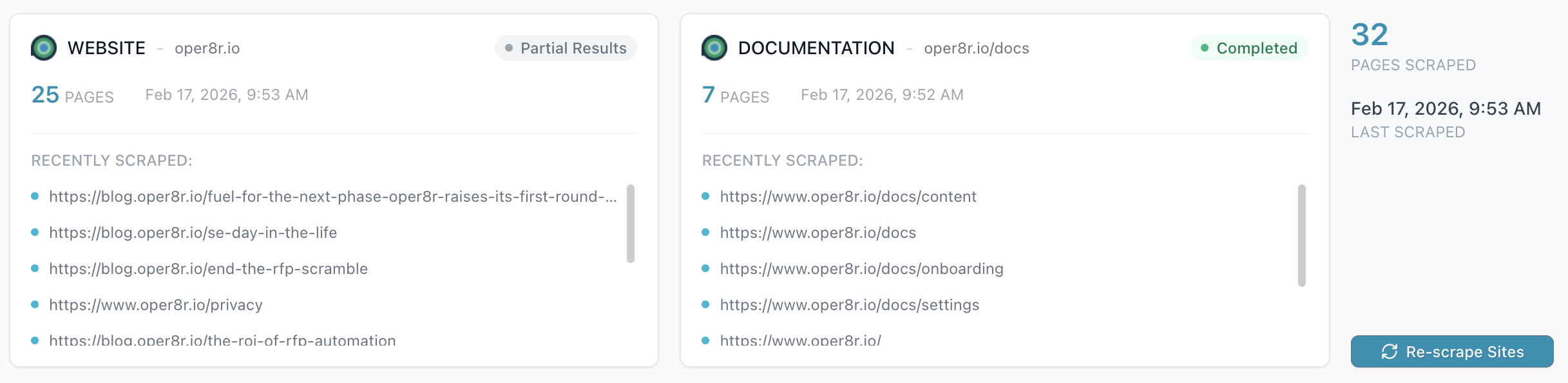Click the WEBSITE list scrollbar
The width and height of the screenshot is (1568, 383).
631,224
